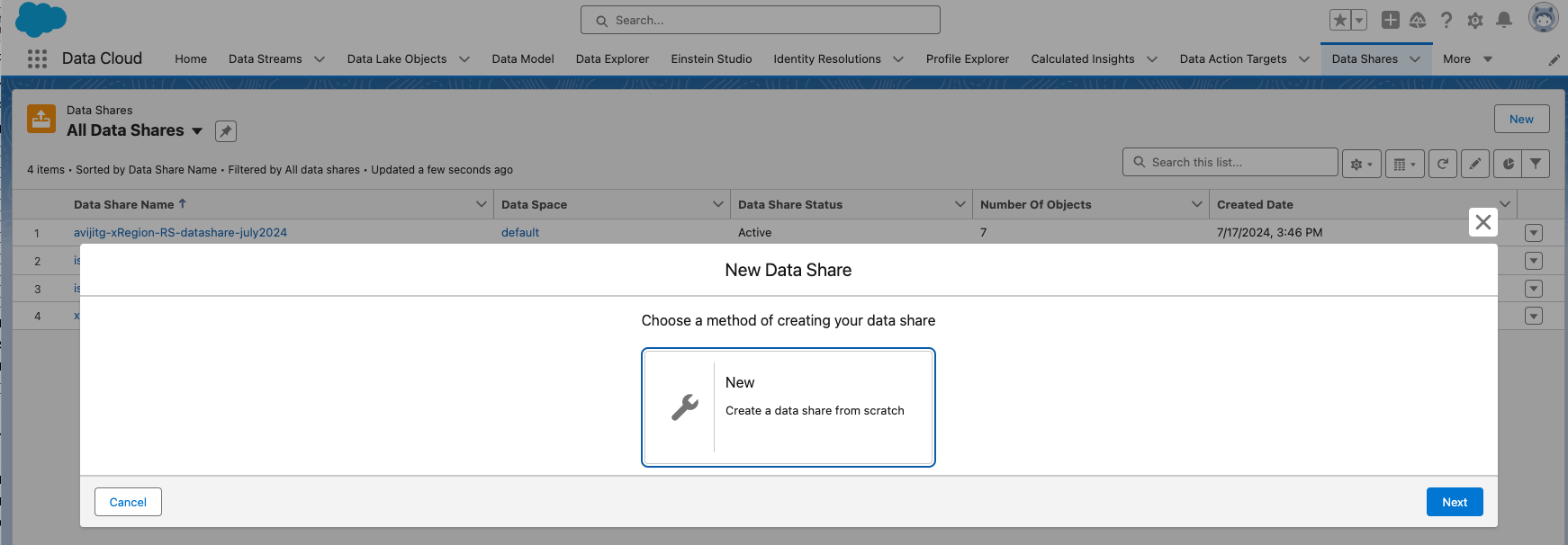Expand the Identity Resolutions chevron
Viewport: 1568px width, 545px height.
(898, 59)
